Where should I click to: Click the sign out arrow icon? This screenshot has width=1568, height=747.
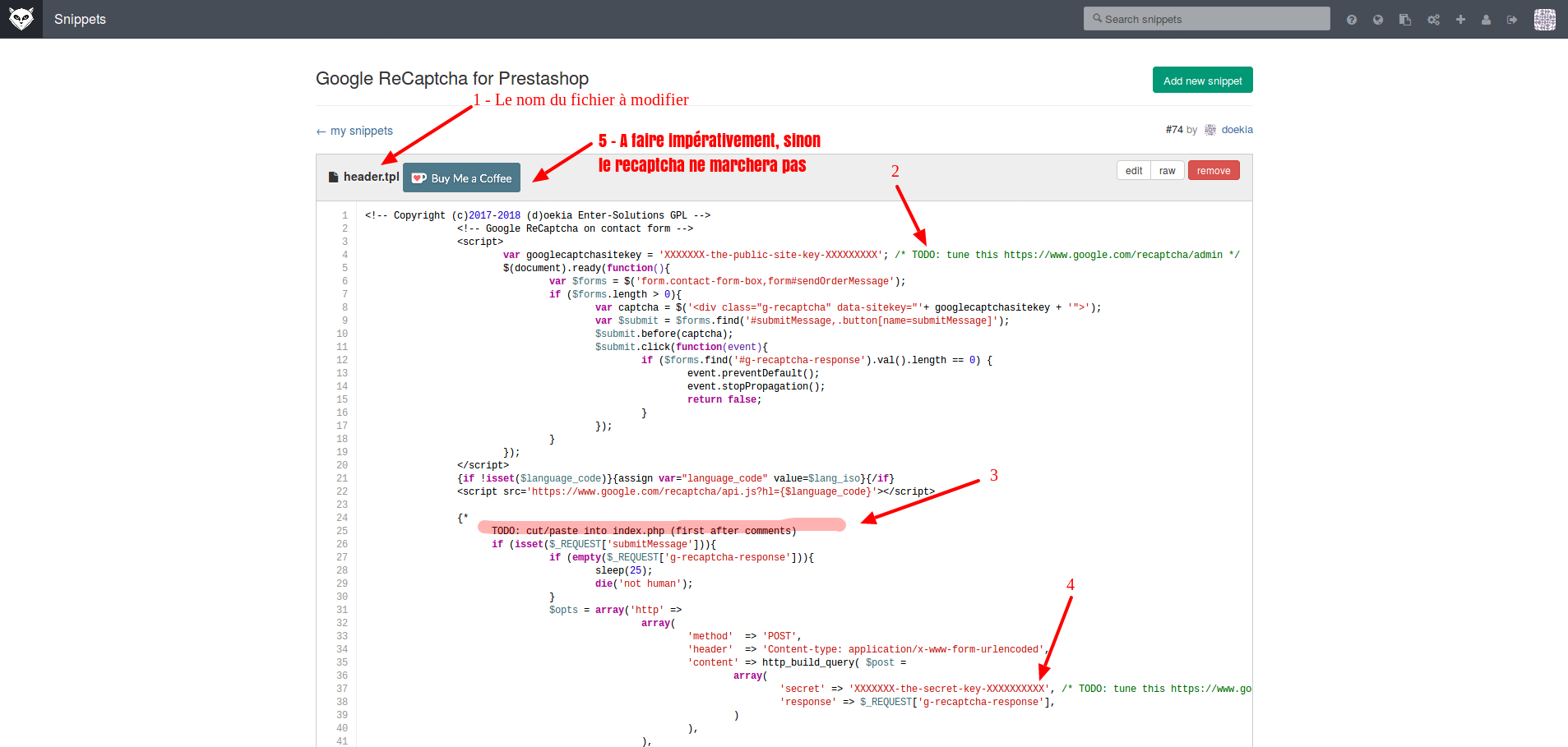1512,20
